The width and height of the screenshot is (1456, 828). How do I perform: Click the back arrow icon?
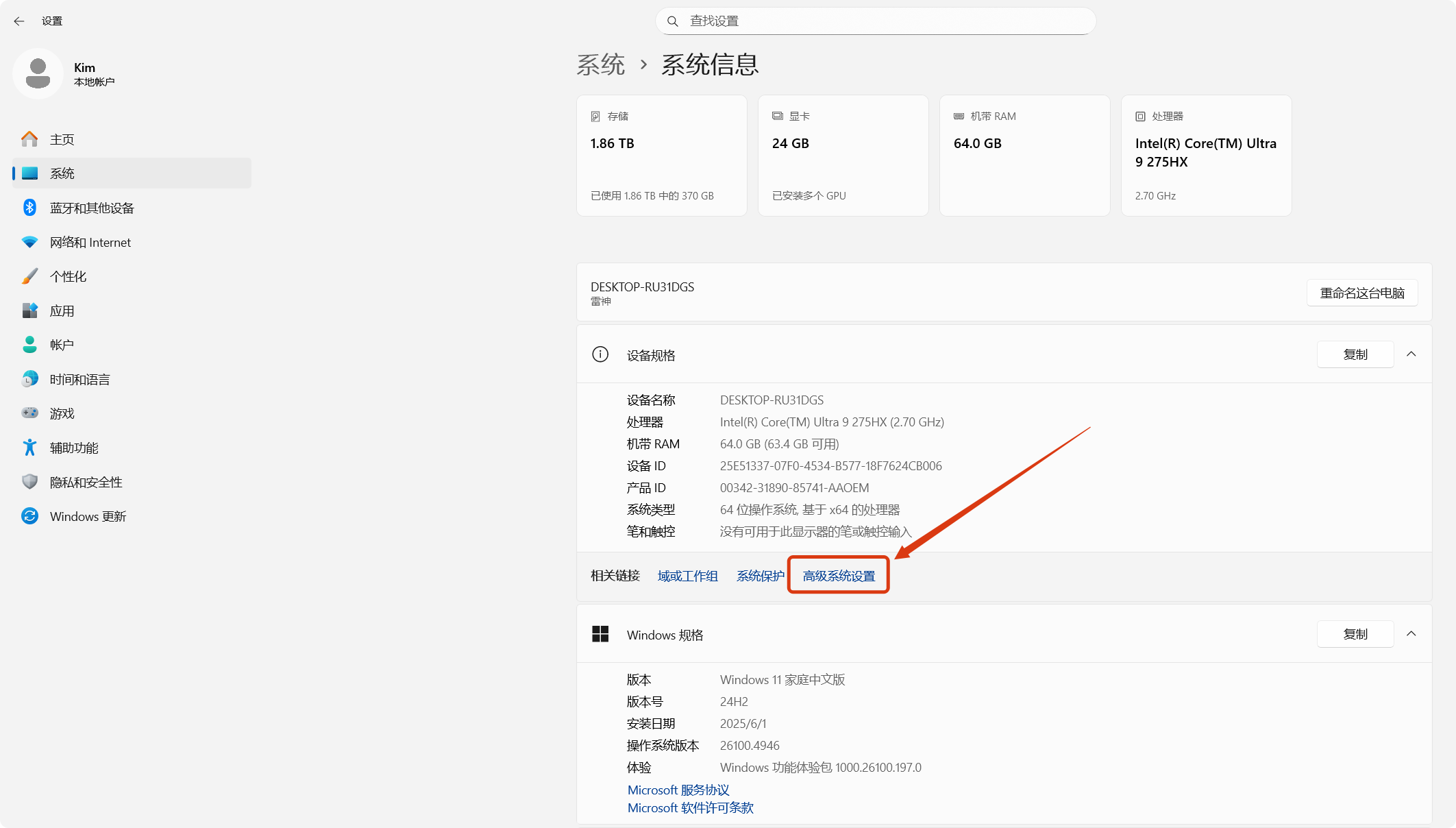(19, 21)
